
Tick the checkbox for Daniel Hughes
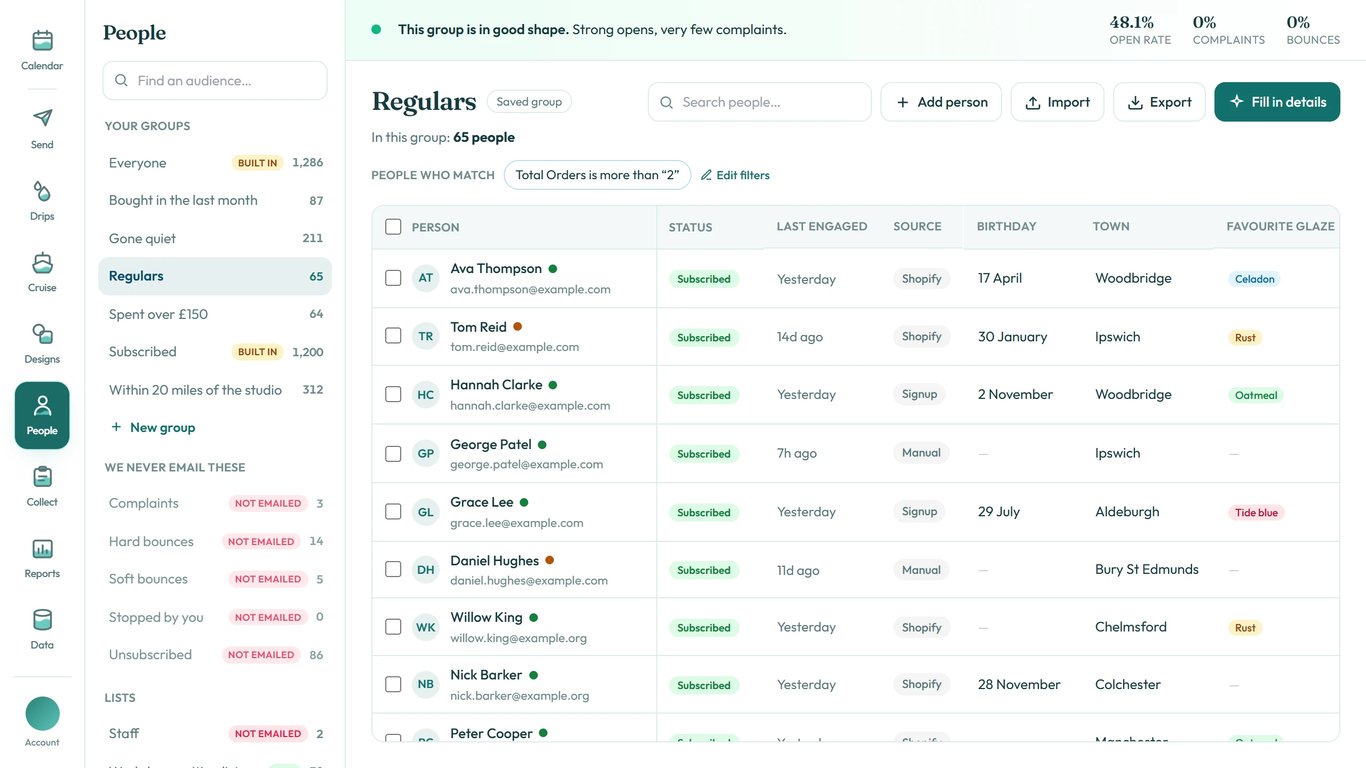pyautogui.click(x=393, y=569)
